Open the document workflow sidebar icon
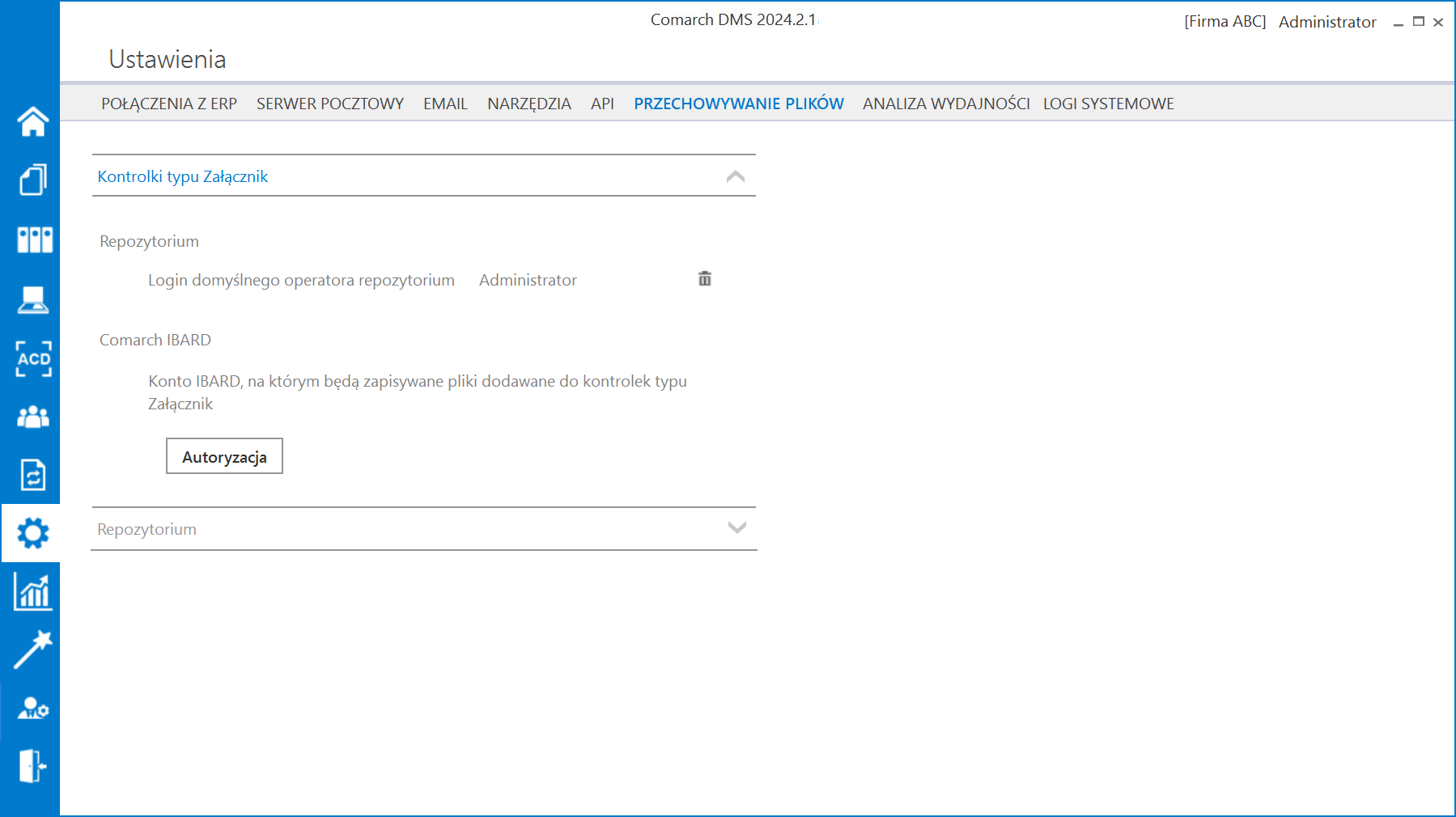 (x=33, y=475)
